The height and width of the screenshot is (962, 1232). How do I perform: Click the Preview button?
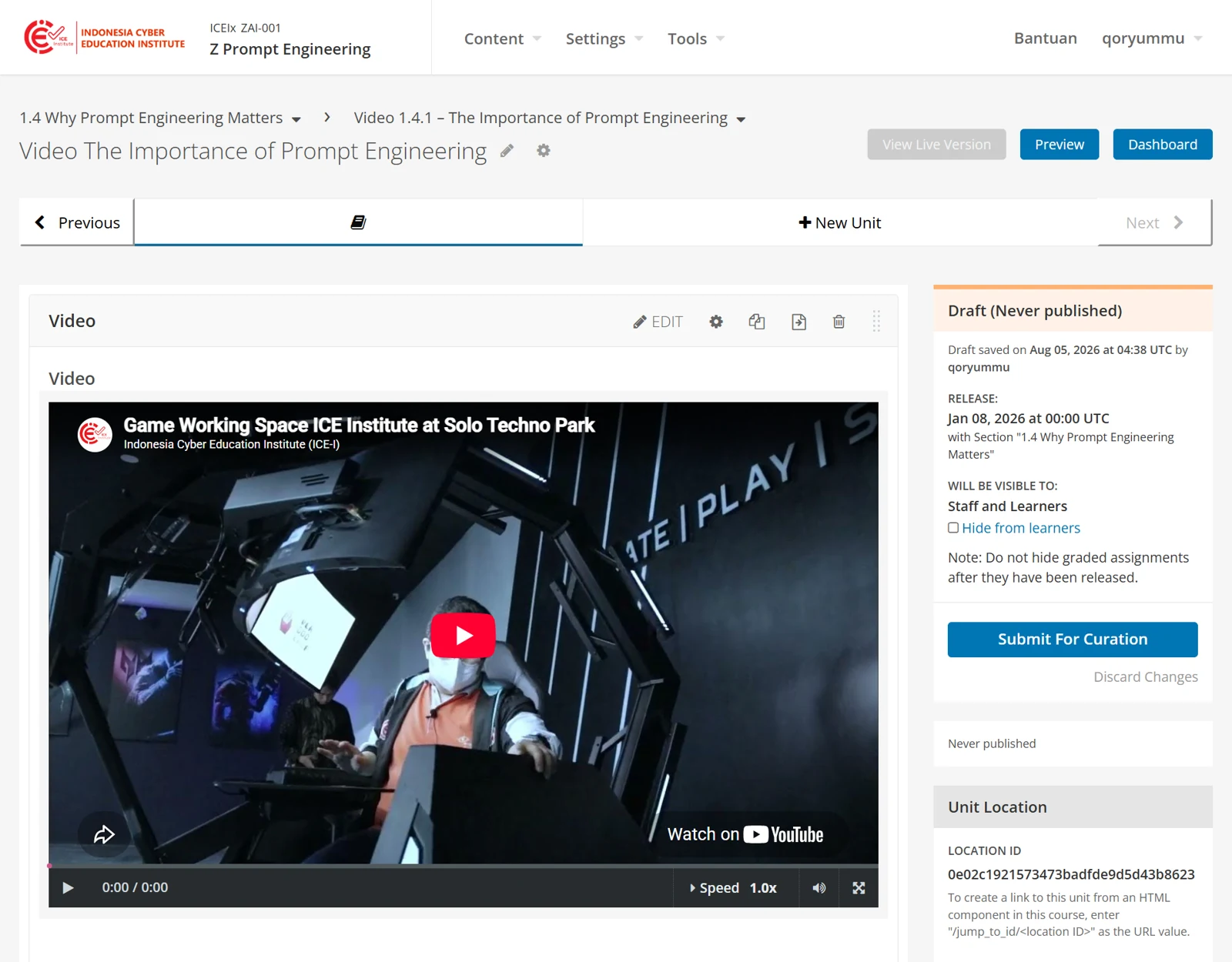coord(1060,145)
